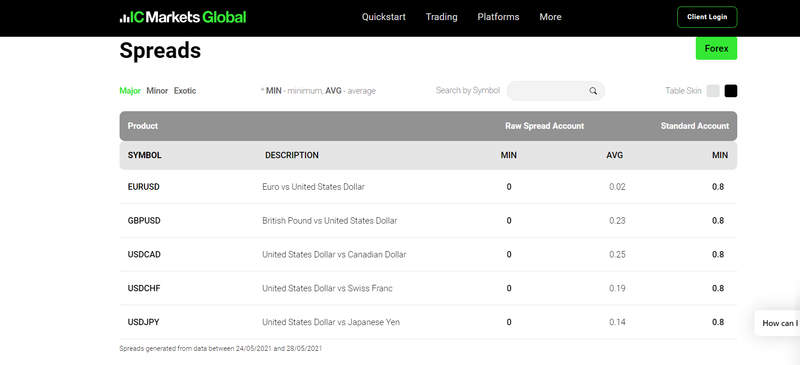Select the black table skin swatch
Screen dimensions: 800x365
(731, 91)
